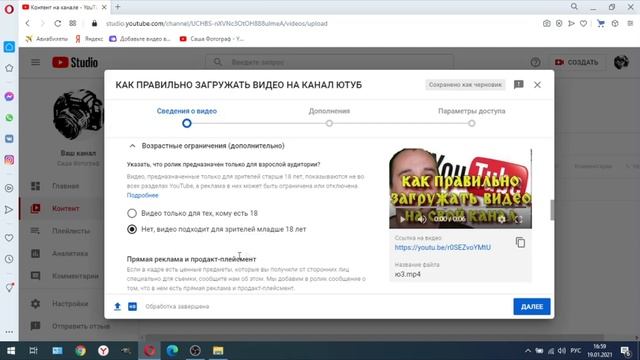Go to 'Параметры доступа' step
Viewport: 640px width, 360px height.
point(471,116)
